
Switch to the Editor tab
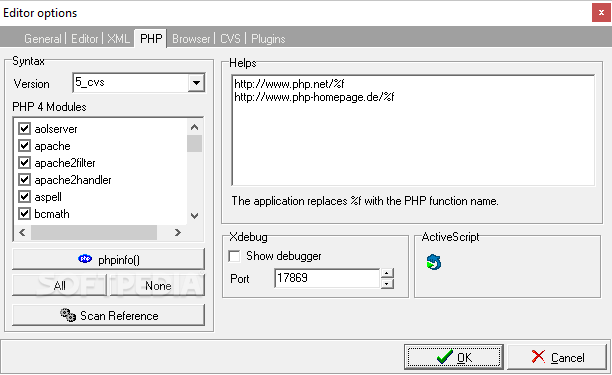(x=84, y=39)
